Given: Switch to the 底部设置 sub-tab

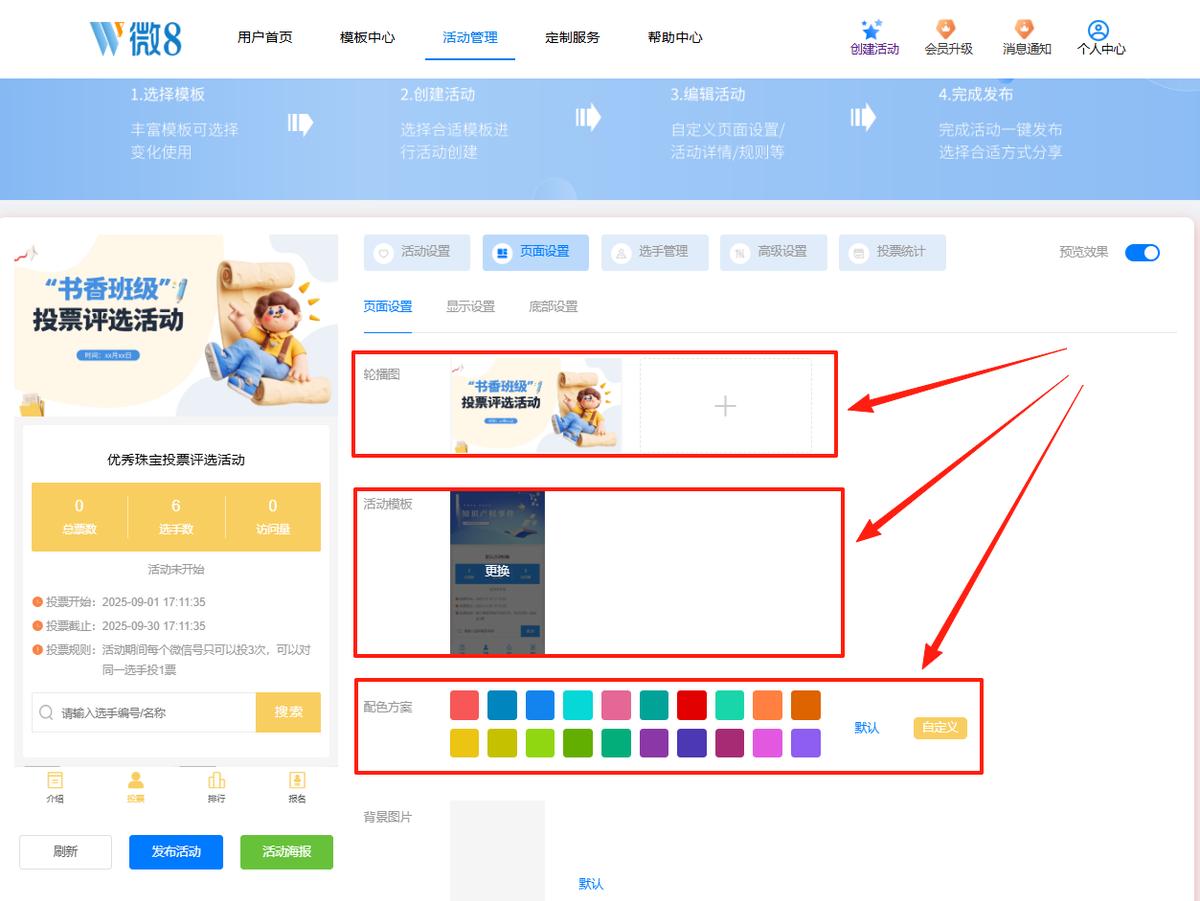Looking at the screenshot, I should click(553, 307).
